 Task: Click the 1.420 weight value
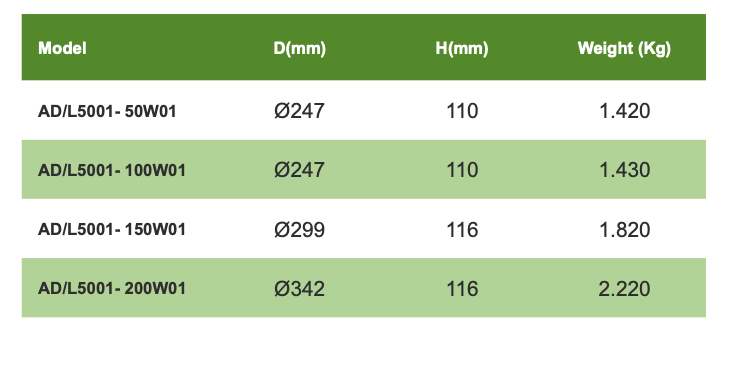click(x=625, y=111)
